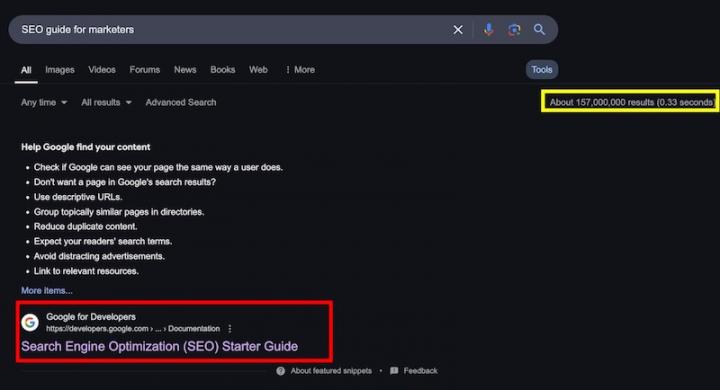
Task: Switch to the Books tab
Action: tap(223, 70)
